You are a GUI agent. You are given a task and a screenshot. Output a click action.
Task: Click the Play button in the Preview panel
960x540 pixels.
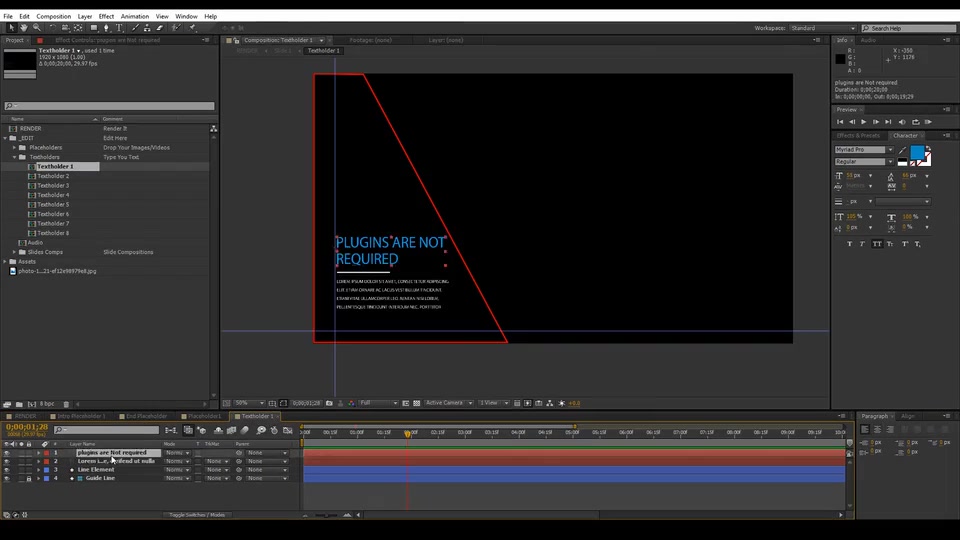tap(863, 122)
